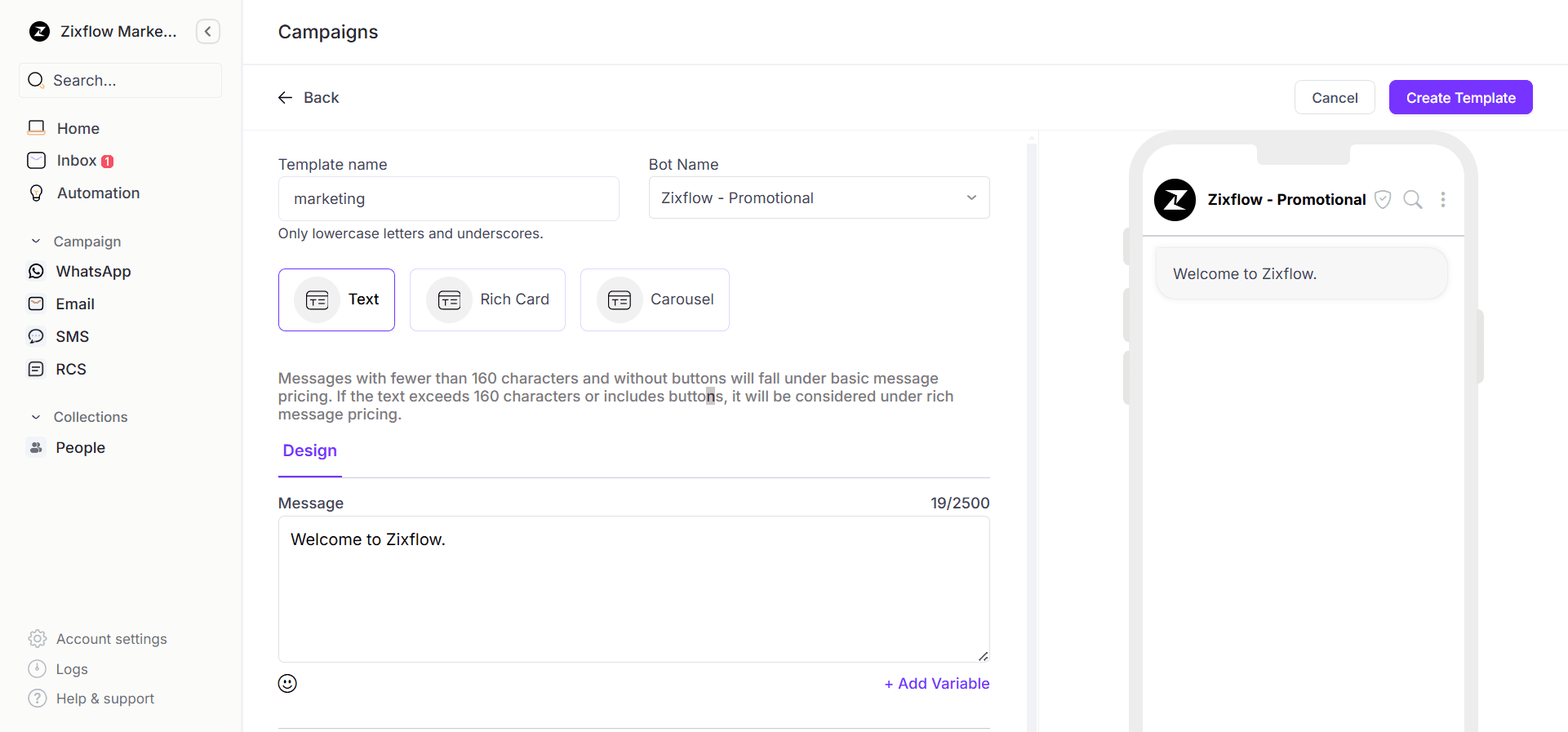Select the Text template type
Screen dimensions: 1568x732
pyautogui.click(x=336, y=299)
